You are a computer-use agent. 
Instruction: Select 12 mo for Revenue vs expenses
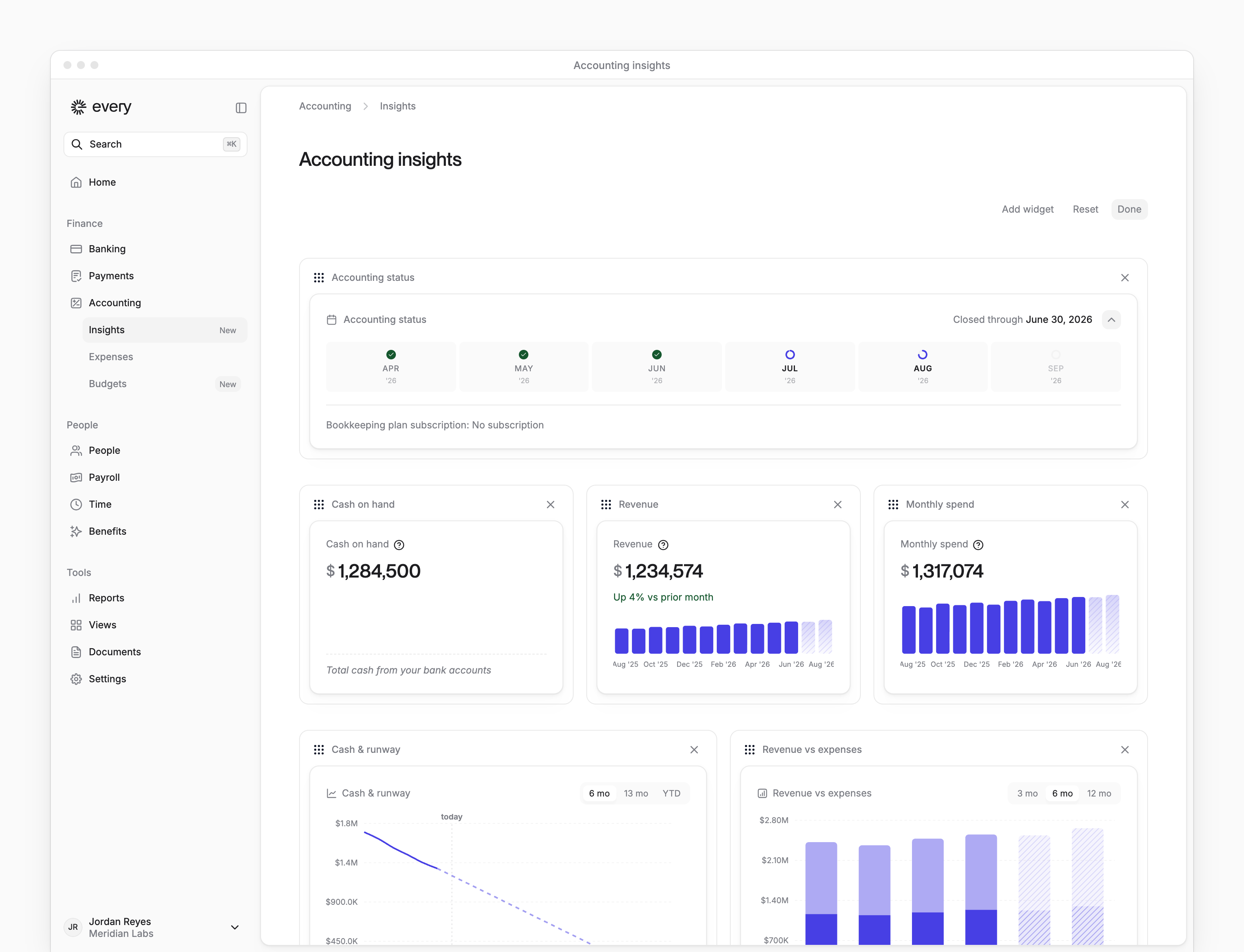(1099, 793)
